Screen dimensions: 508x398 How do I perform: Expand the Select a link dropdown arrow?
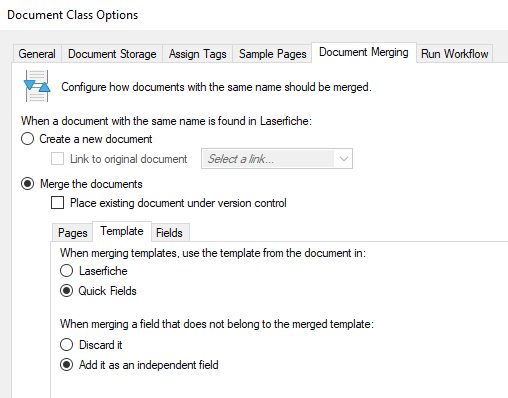pos(344,159)
